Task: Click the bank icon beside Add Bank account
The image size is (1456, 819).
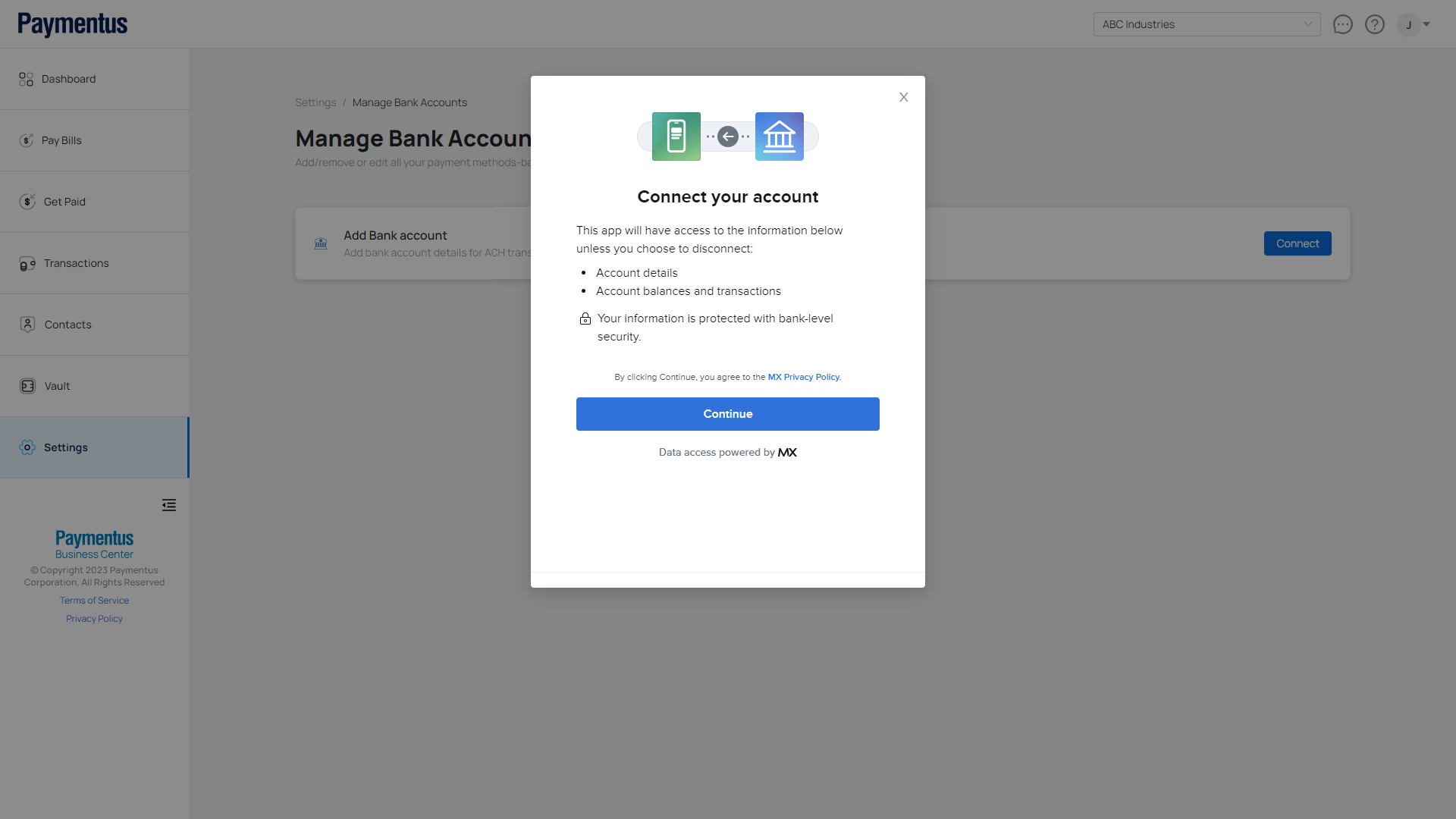Action: point(321,243)
